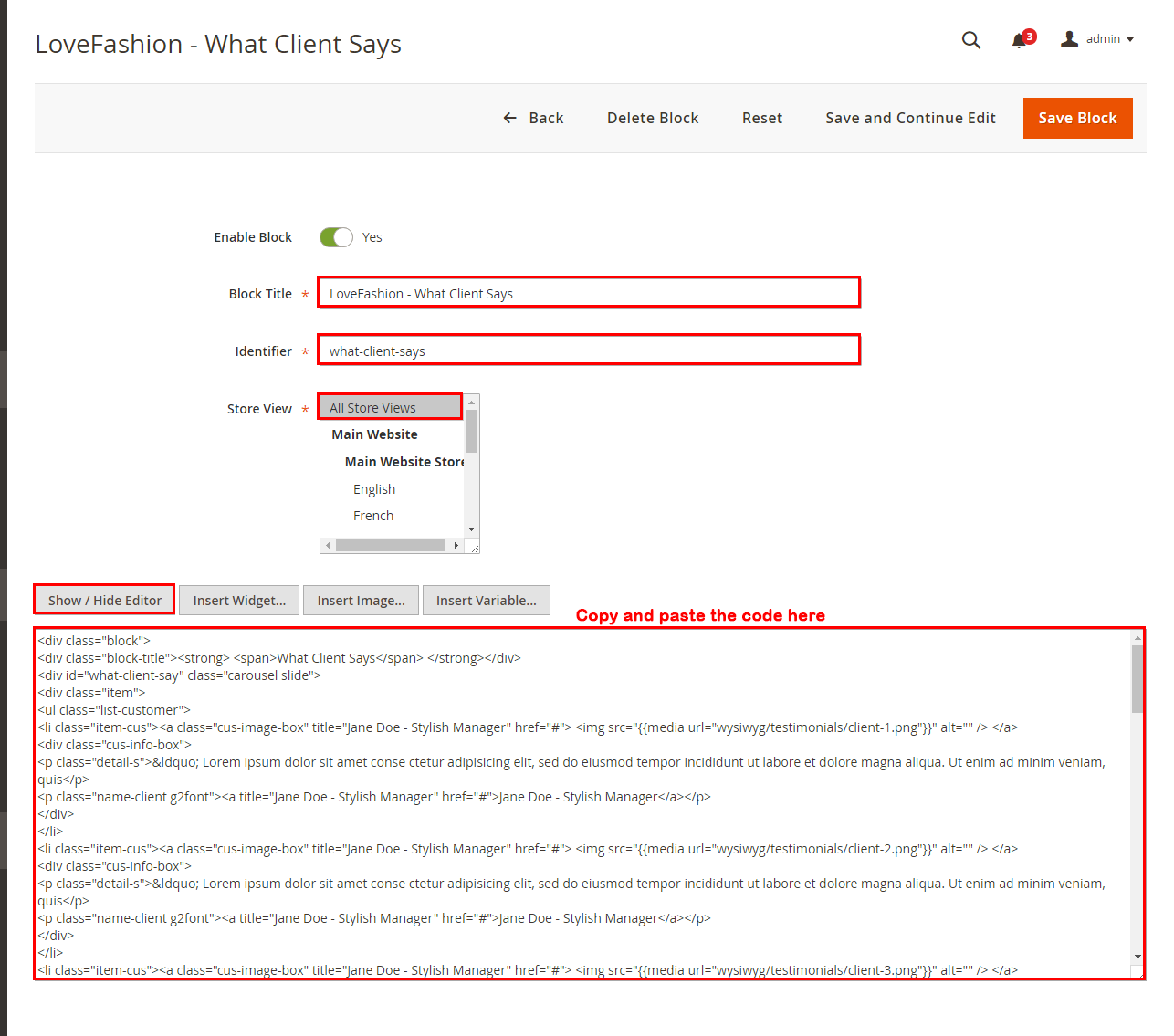Screen dimensions: 1174x1036
Task: Click the page title 'LoveFashion - What Client Says'
Action: [x=218, y=44]
